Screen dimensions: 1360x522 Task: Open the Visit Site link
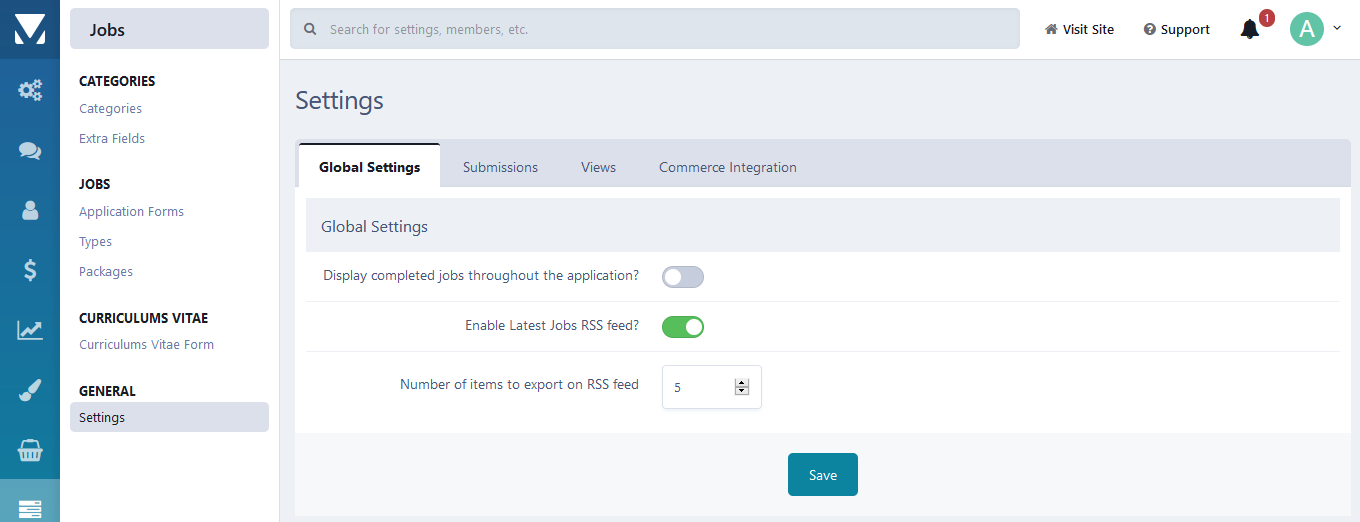(x=1079, y=29)
